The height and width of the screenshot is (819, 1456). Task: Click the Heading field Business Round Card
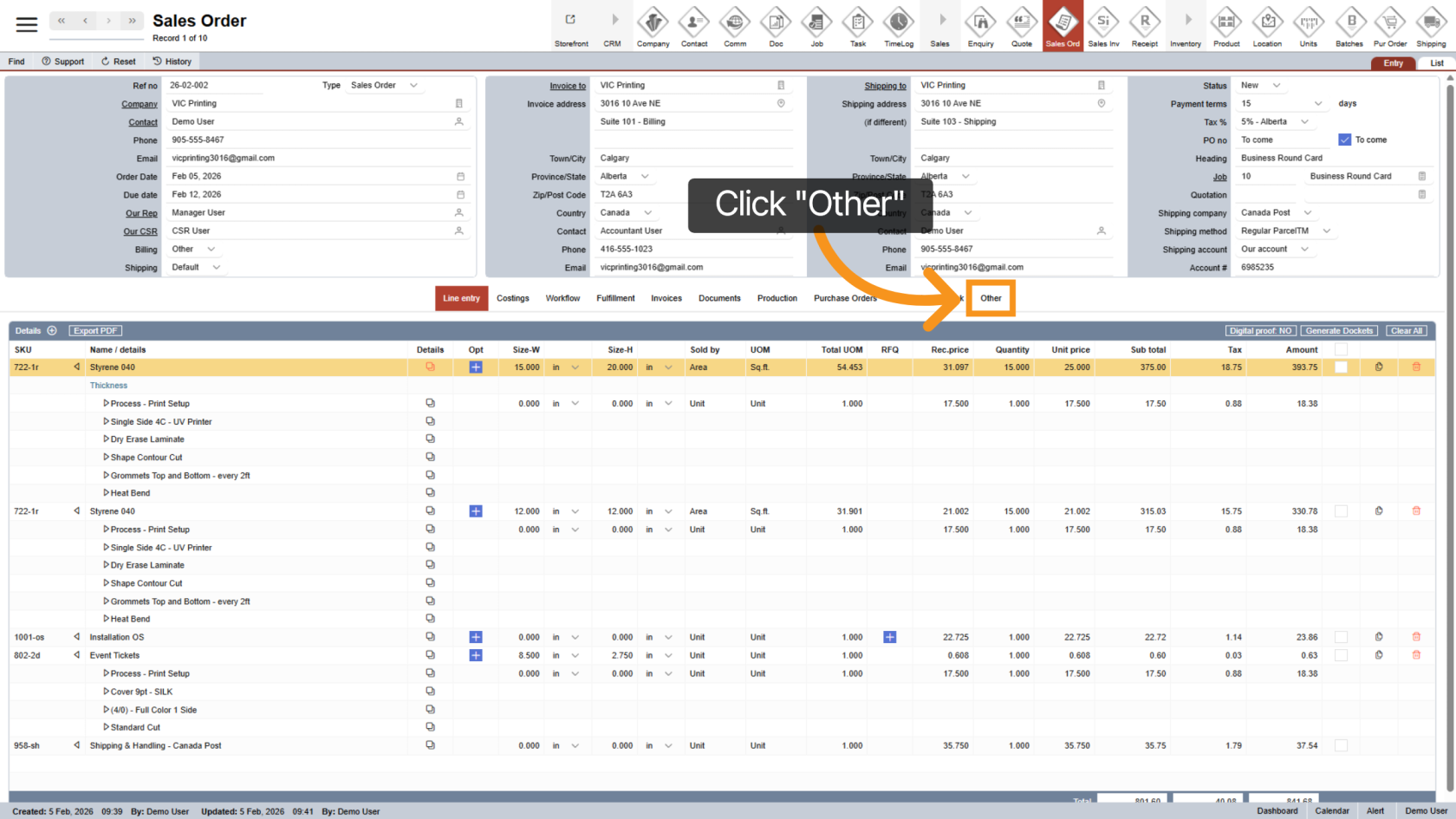pos(1281,159)
